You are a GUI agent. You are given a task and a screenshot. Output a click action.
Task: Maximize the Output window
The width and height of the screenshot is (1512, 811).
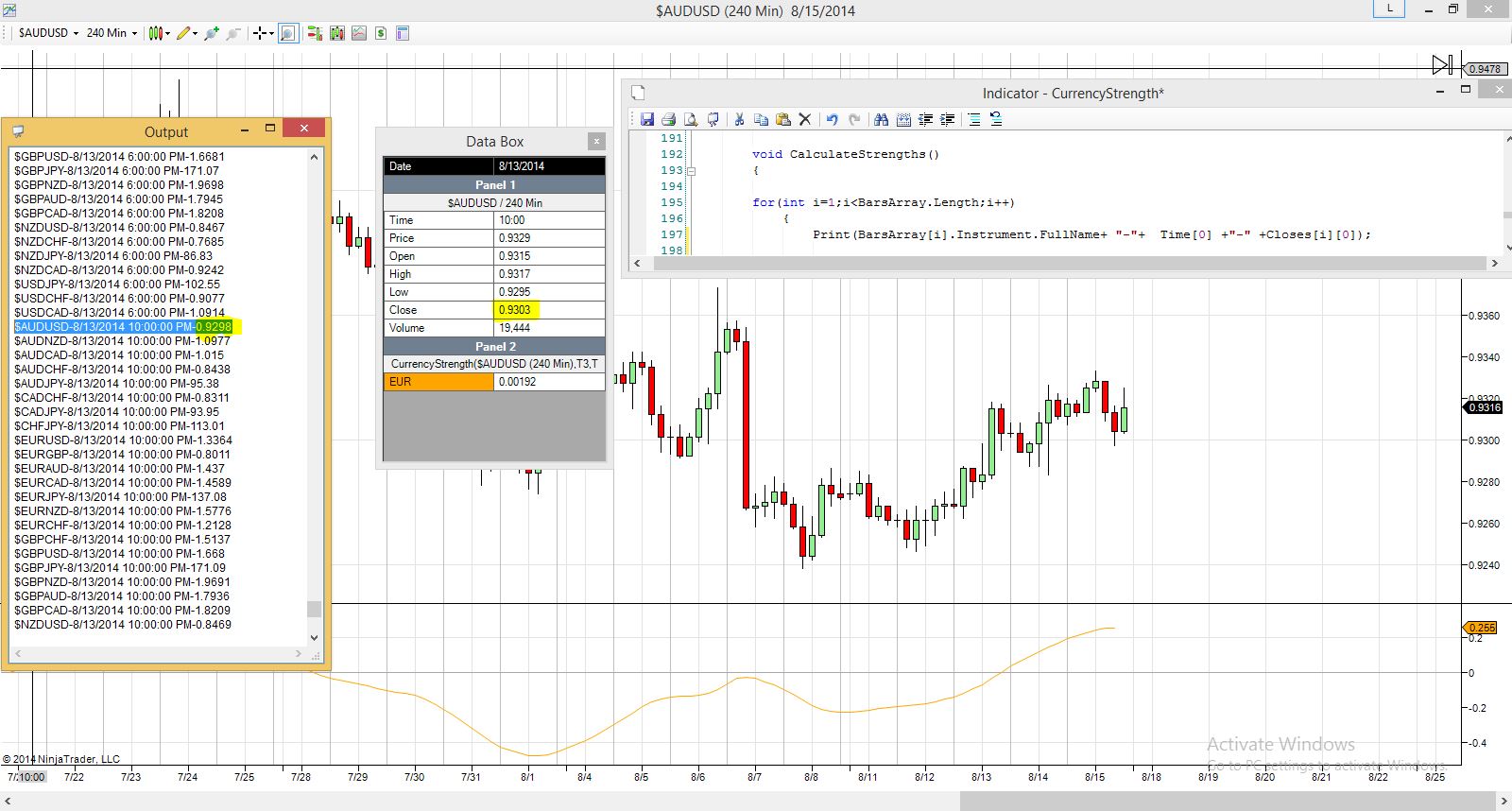click(269, 128)
